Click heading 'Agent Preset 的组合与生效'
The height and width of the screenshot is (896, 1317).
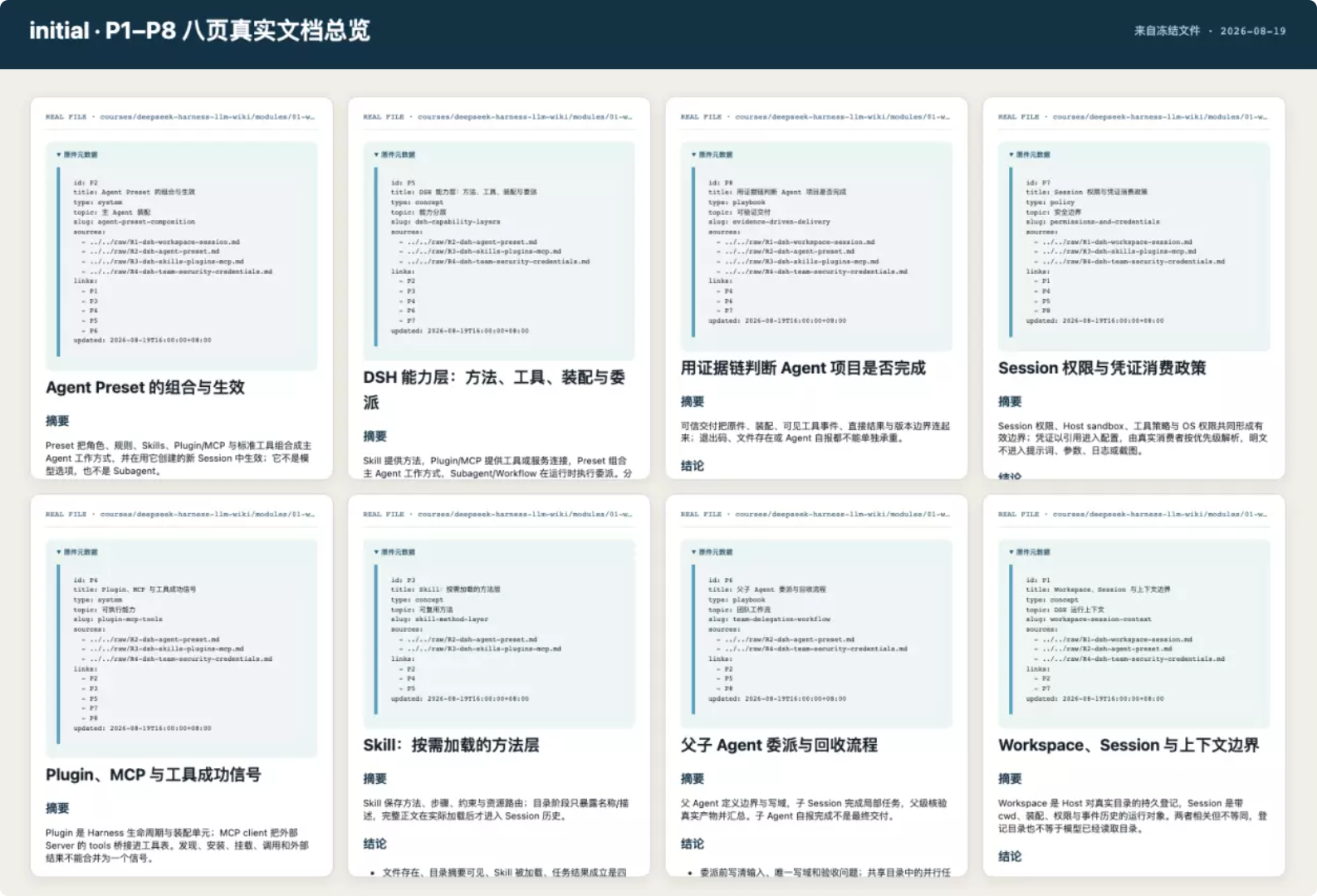pyautogui.click(x=145, y=388)
